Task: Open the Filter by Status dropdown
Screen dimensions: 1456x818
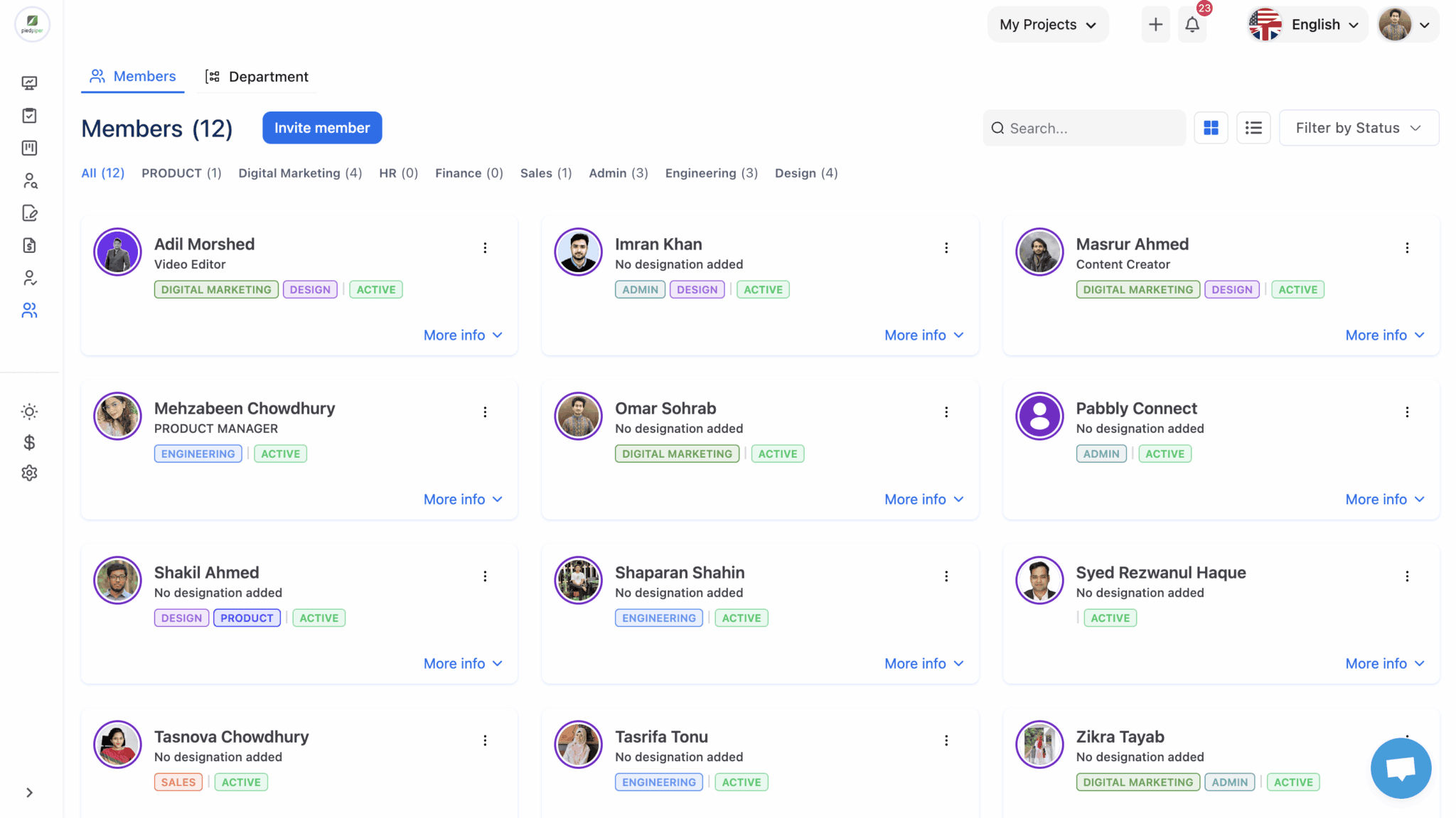Action: [x=1358, y=127]
